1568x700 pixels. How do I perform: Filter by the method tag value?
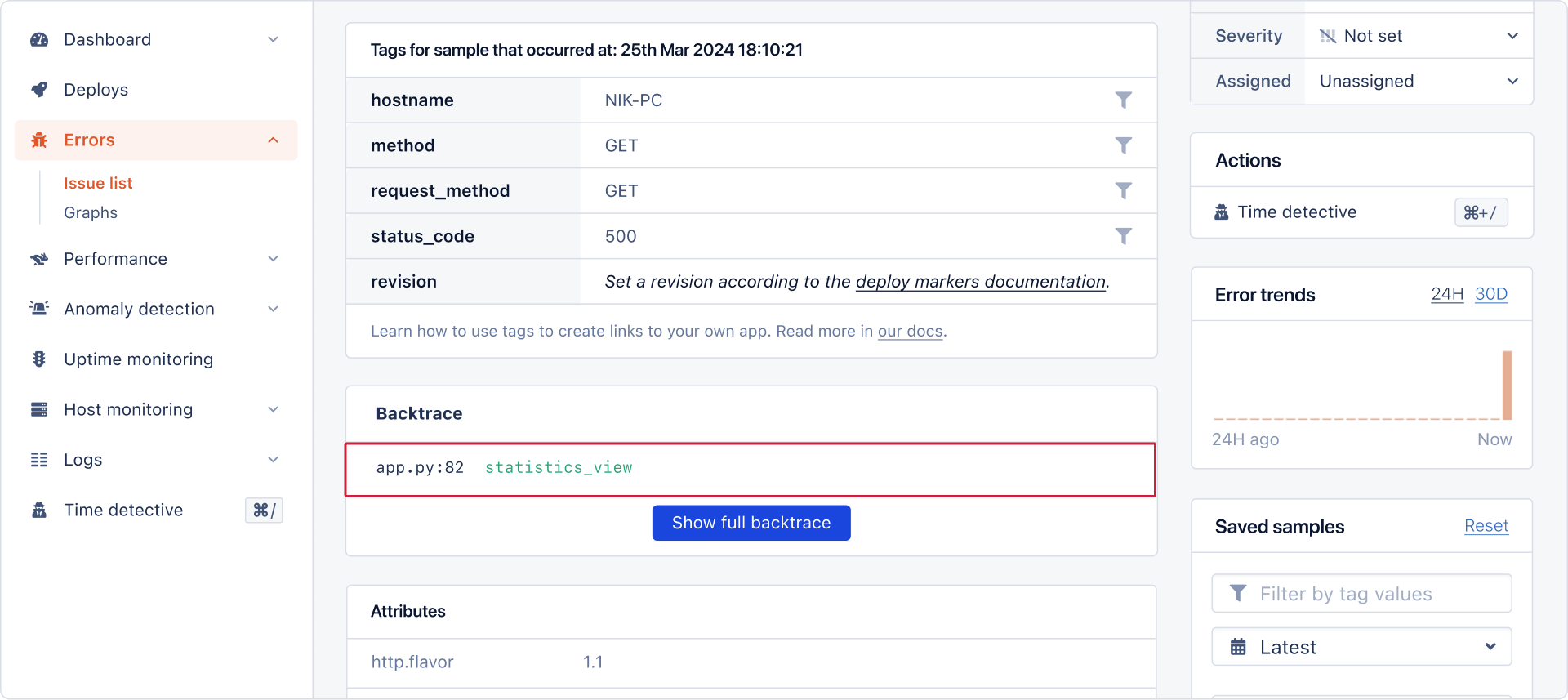[x=1124, y=145]
